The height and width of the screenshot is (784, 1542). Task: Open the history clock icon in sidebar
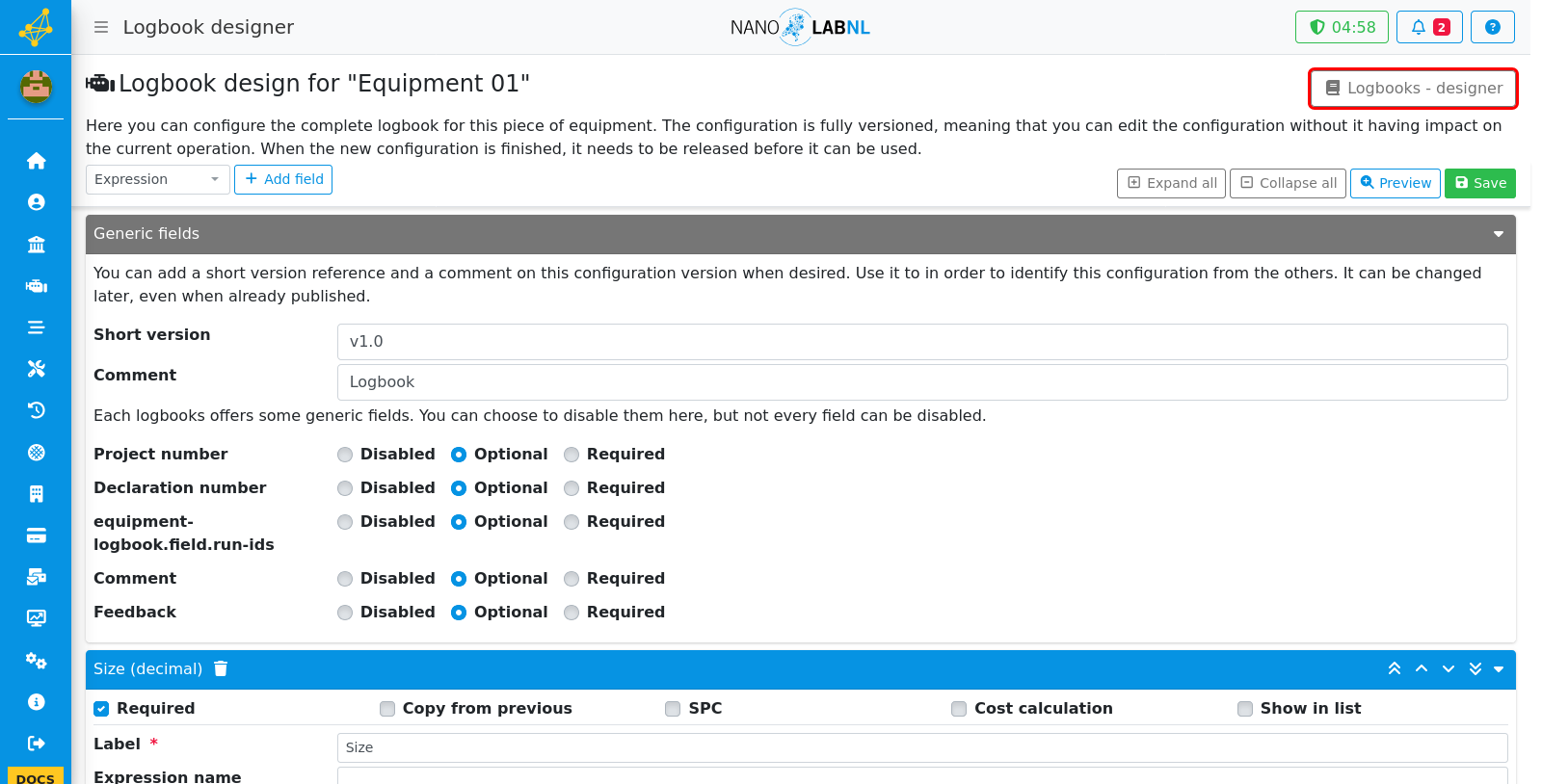point(37,410)
